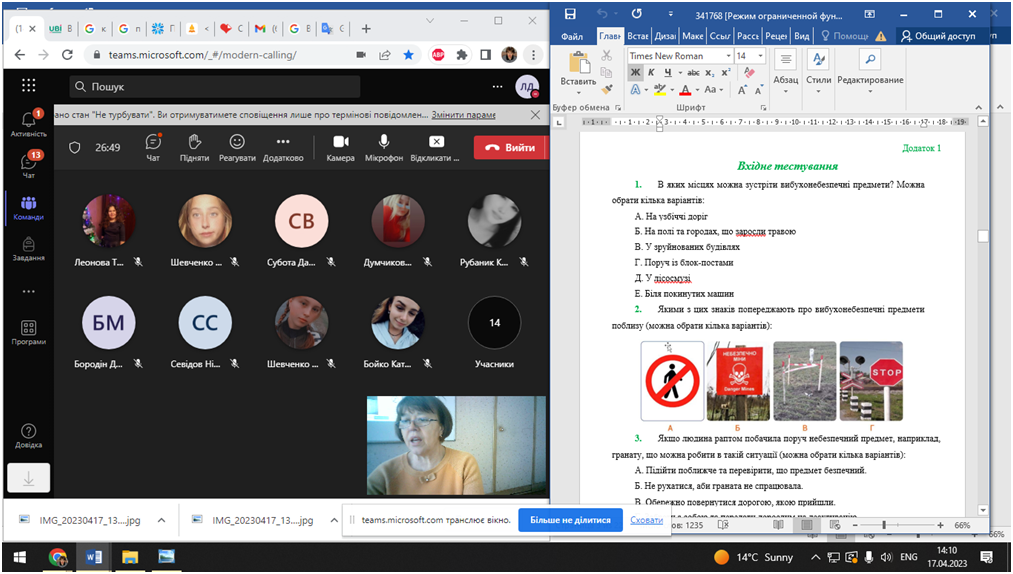
Task: Click Більше не ділитися stop sharing button
Action: coord(570,520)
